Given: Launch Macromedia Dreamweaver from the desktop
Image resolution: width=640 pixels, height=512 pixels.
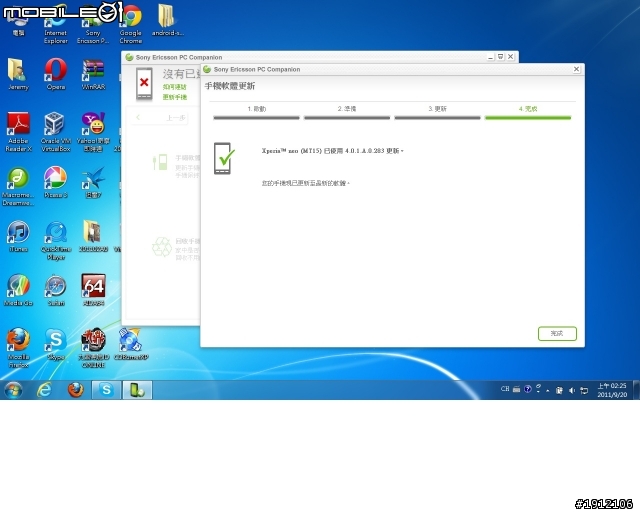Looking at the screenshot, I should [x=18, y=186].
